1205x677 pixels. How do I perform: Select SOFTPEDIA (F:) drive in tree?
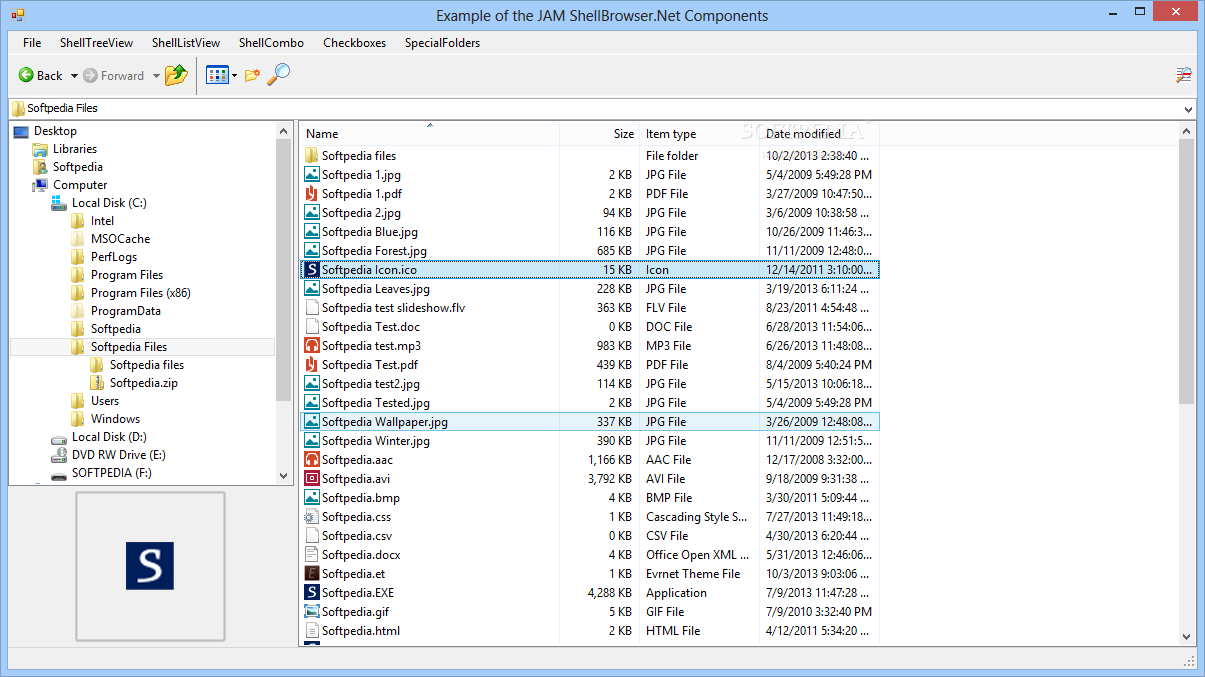tap(111, 473)
